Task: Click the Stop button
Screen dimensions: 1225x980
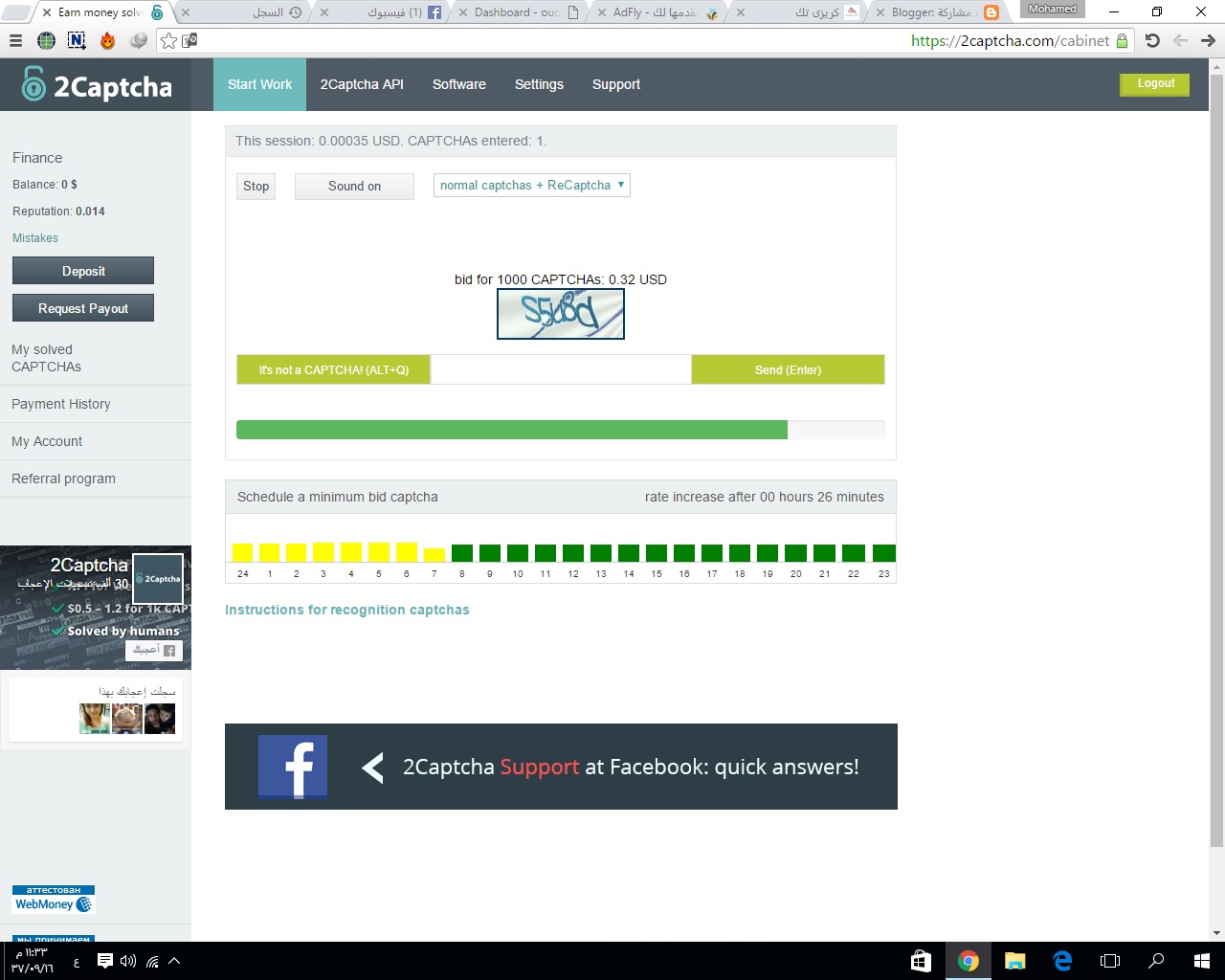Action: [x=256, y=187]
